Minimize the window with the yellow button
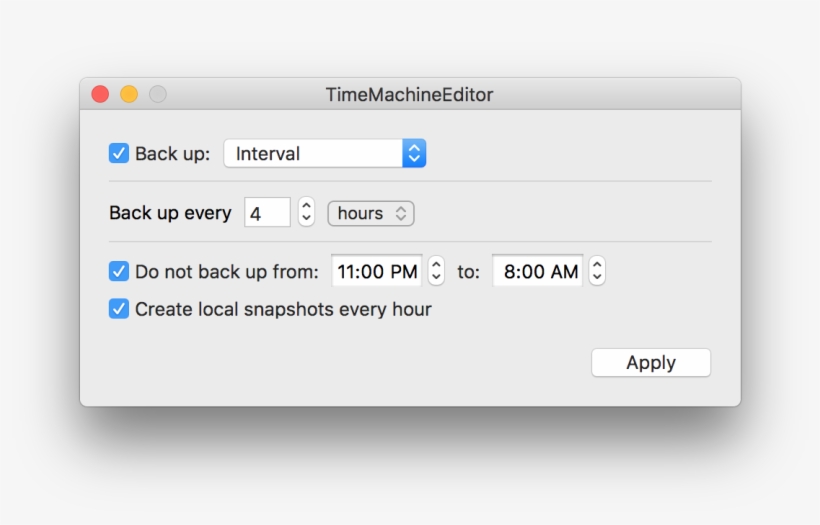Viewport: 820px width, 525px height. (x=129, y=94)
